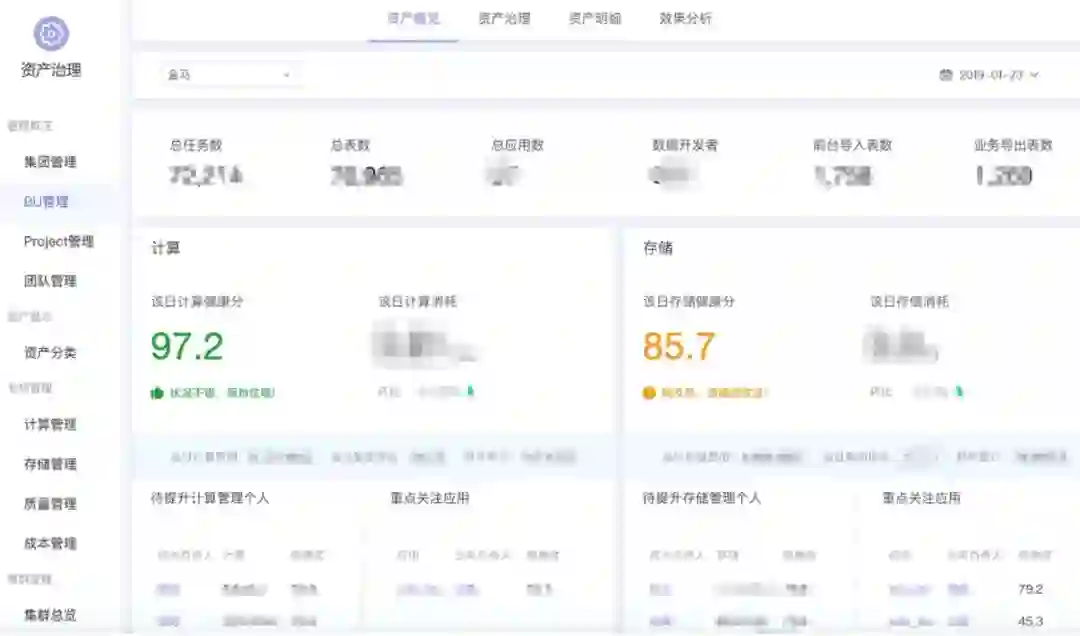
Task: Click the 45.3 health value in storage table
Action: (1030, 621)
